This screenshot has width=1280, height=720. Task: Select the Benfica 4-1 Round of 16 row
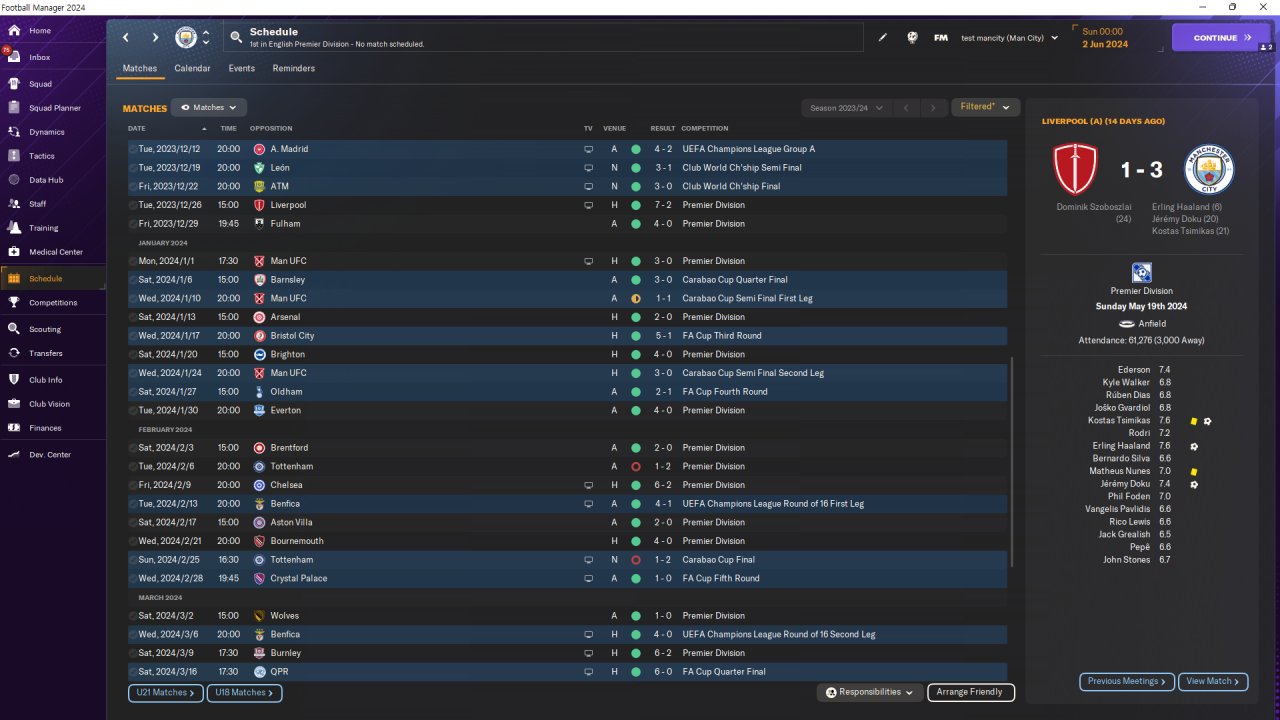[567, 504]
